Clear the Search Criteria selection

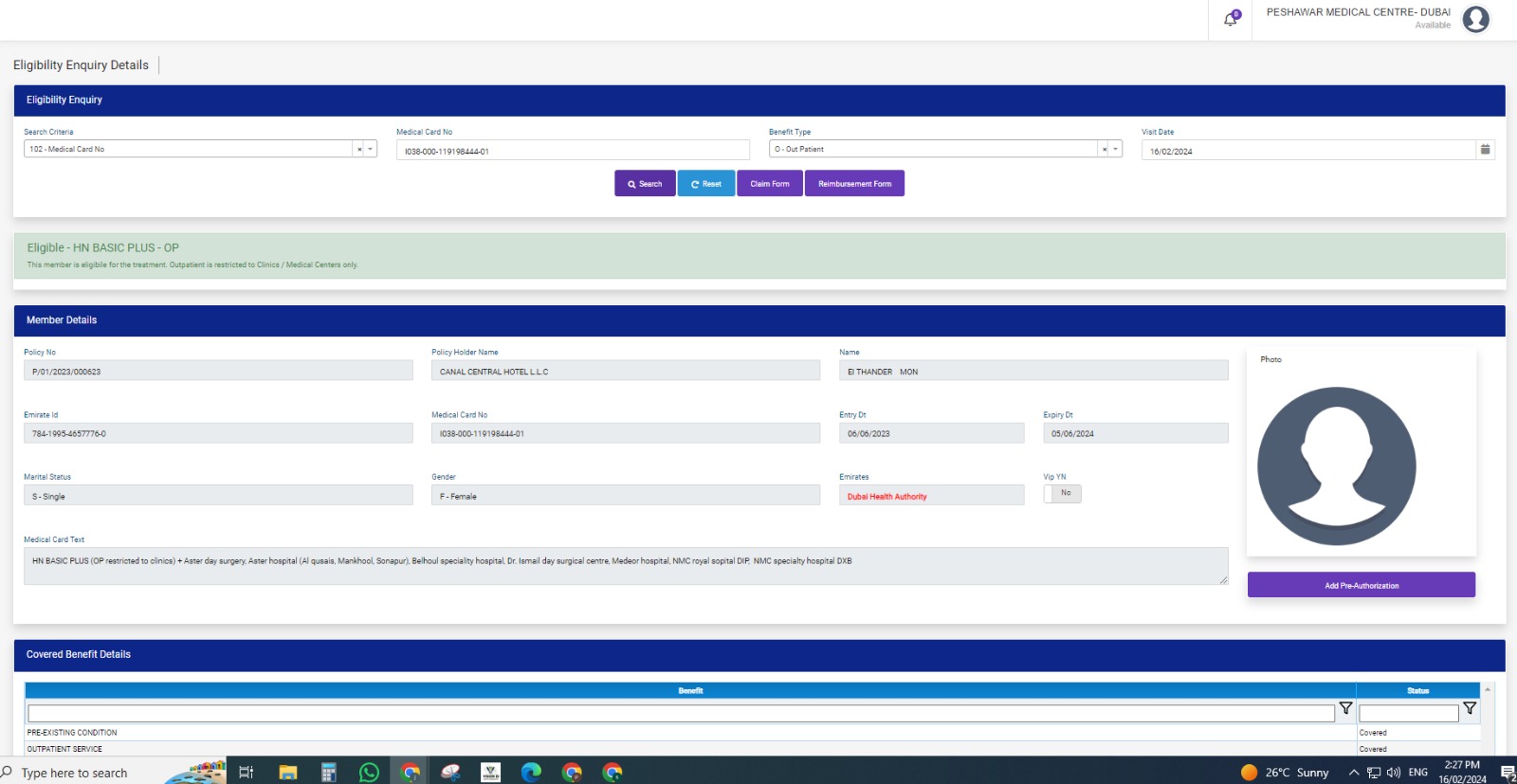pyautogui.click(x=359, y=150)
